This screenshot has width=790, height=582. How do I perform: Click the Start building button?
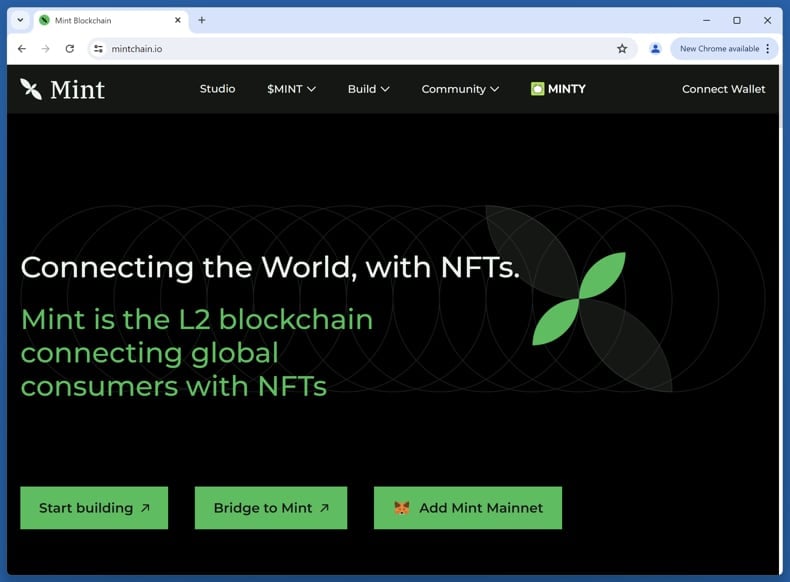click(94, 507)
